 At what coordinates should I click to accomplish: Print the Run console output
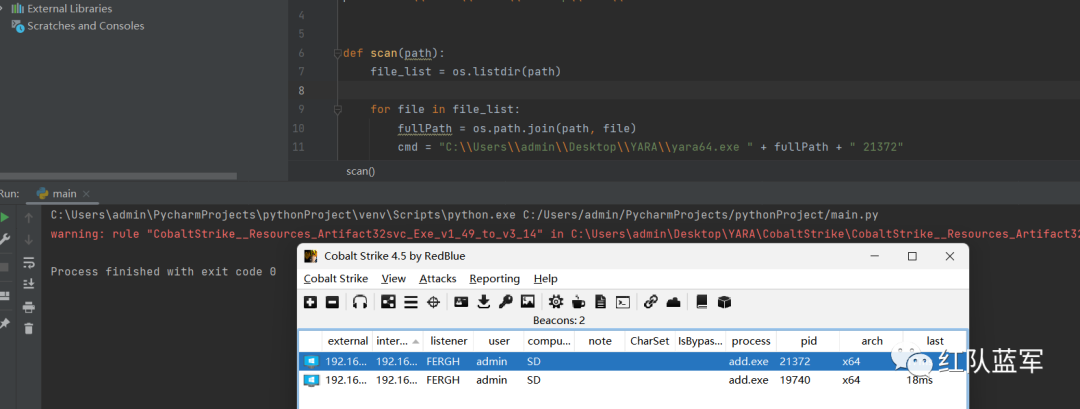coord(28,307)
